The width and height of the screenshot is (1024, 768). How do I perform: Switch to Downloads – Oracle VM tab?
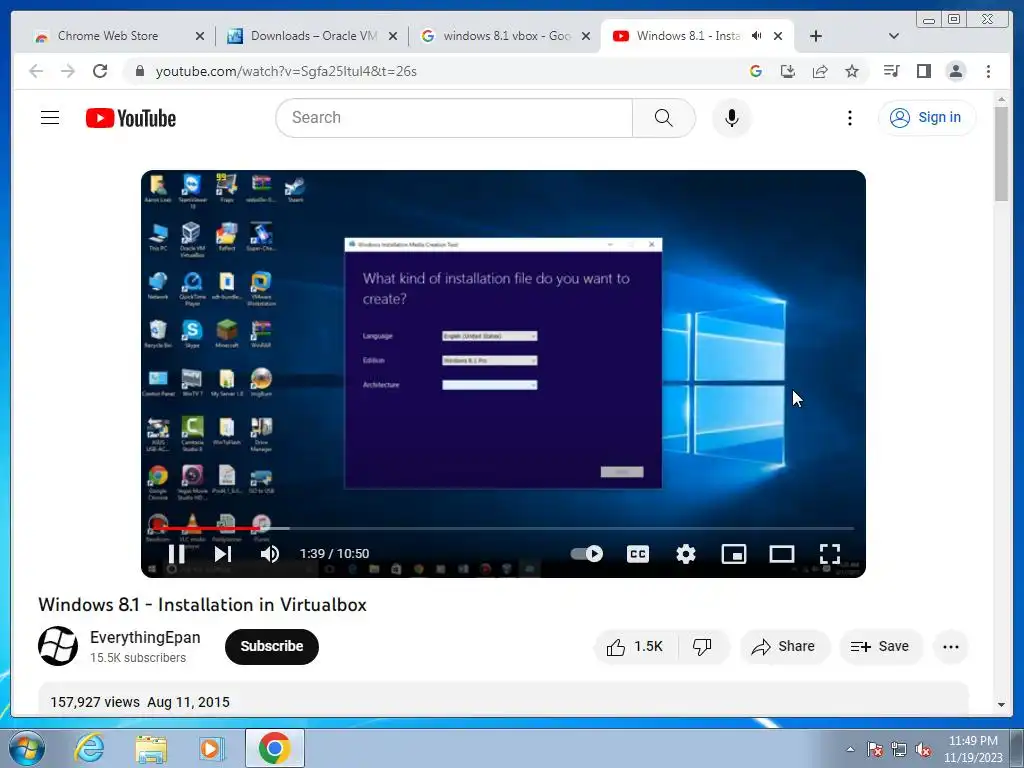click(x=313, y=36)
